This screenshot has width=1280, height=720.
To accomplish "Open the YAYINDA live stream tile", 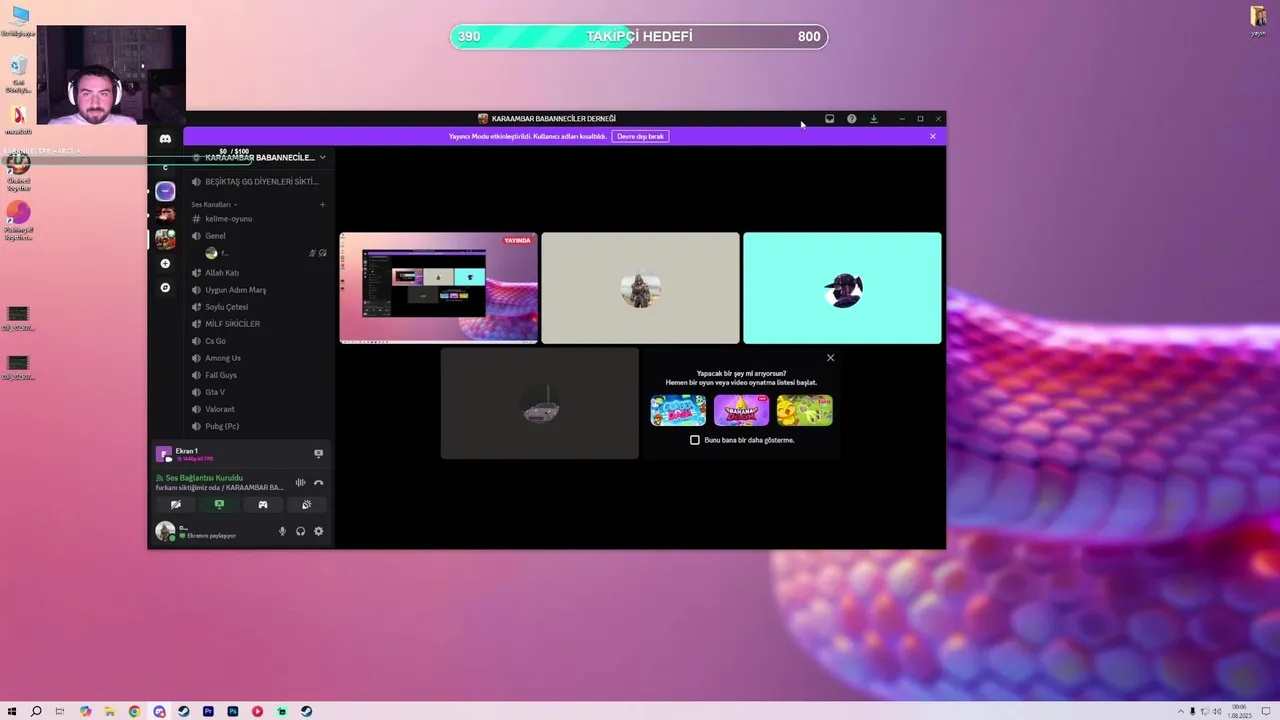I will (438, 288).
